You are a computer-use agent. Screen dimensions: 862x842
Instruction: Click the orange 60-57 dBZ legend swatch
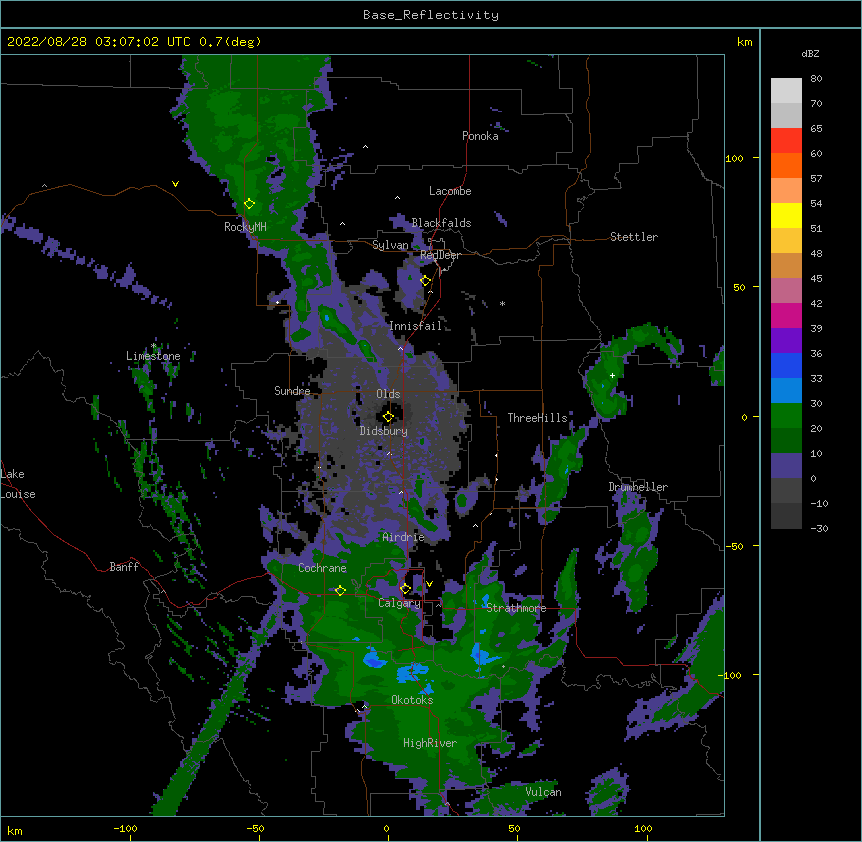(x=786, y=165)
